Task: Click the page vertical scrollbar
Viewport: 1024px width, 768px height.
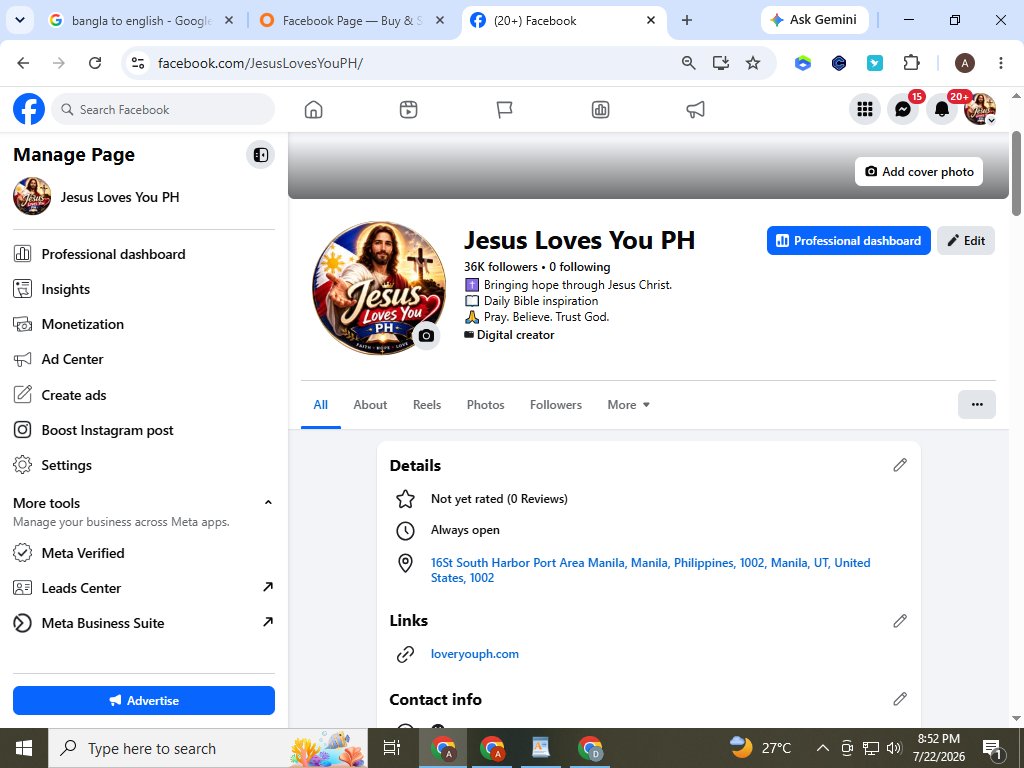Action: pos(1016,173)
